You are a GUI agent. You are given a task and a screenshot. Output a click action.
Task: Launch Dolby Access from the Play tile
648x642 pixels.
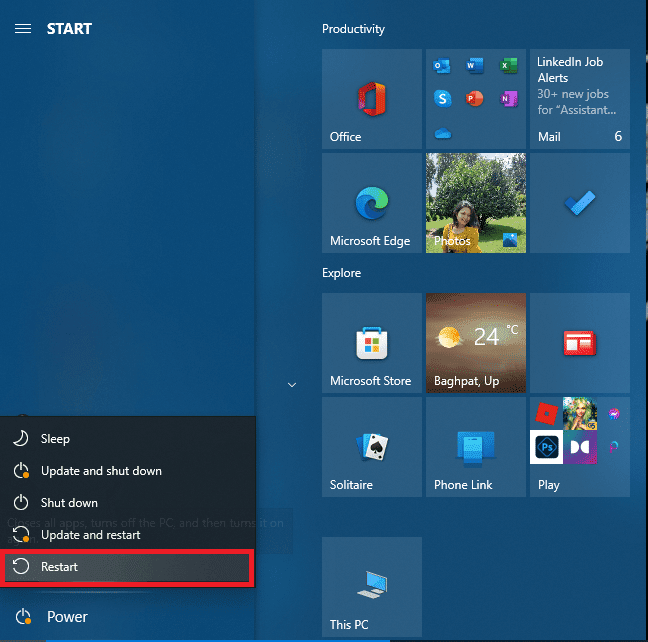tap(580, 447)
